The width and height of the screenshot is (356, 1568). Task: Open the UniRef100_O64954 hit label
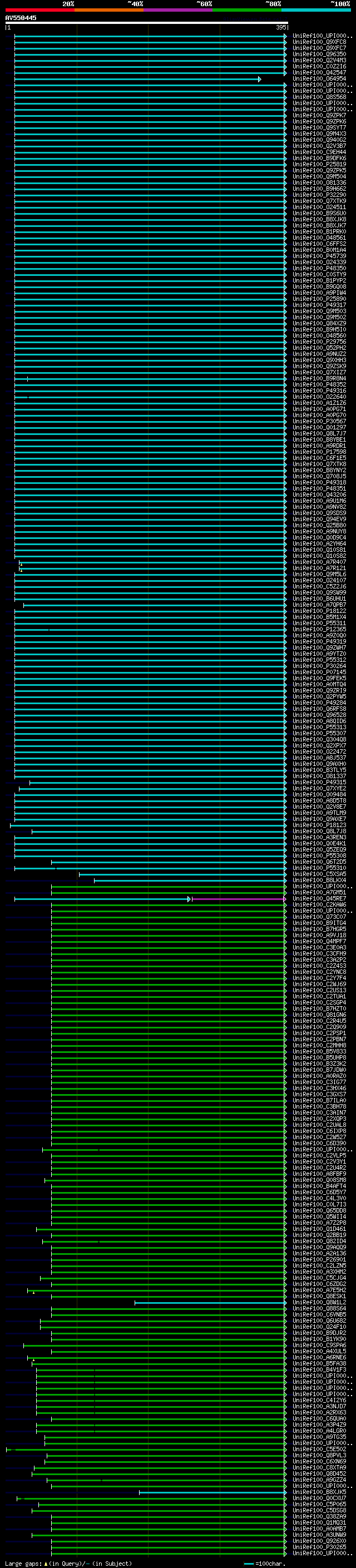point(319,78)
